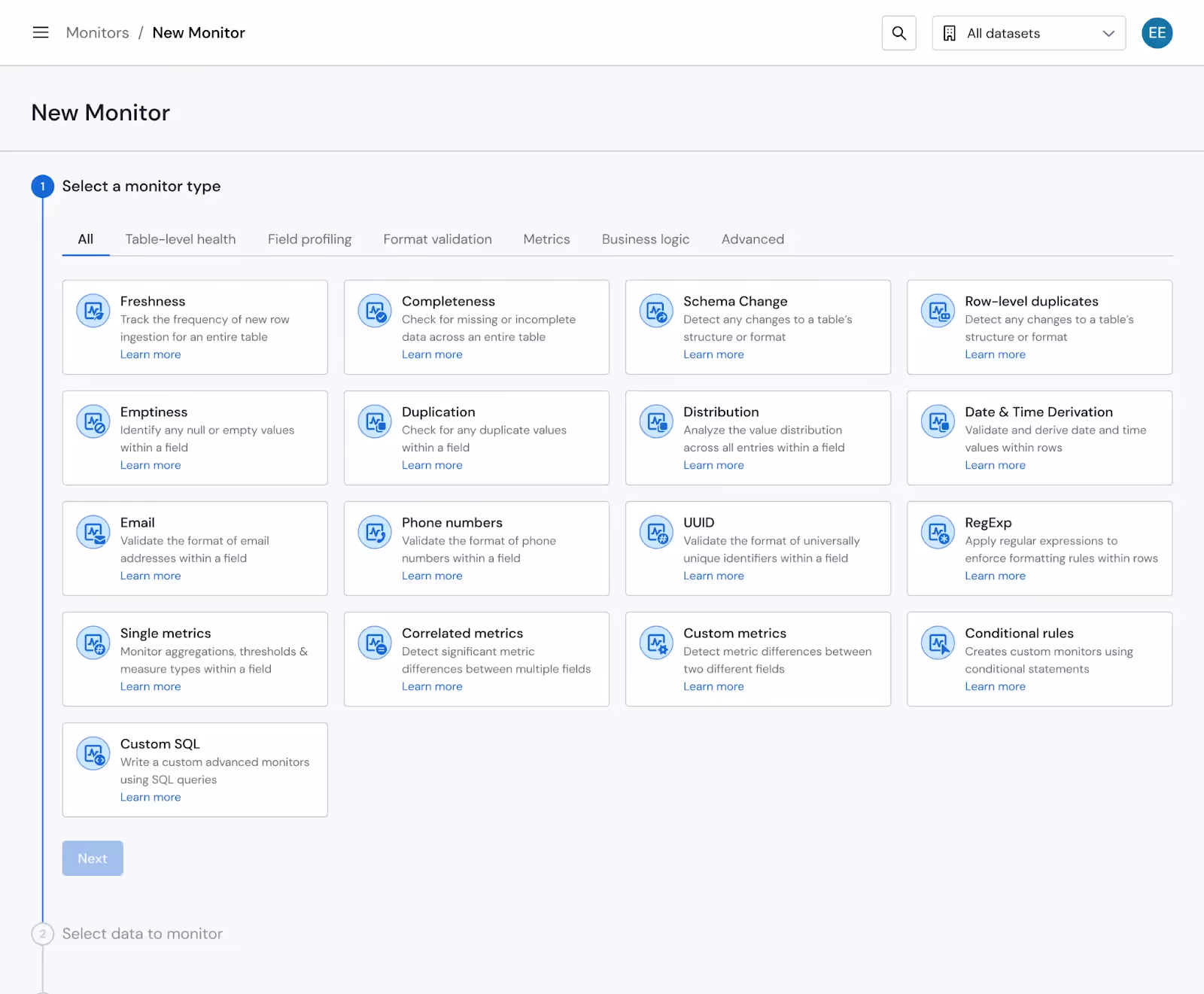Select the Schema Change monitor icon

656,311
